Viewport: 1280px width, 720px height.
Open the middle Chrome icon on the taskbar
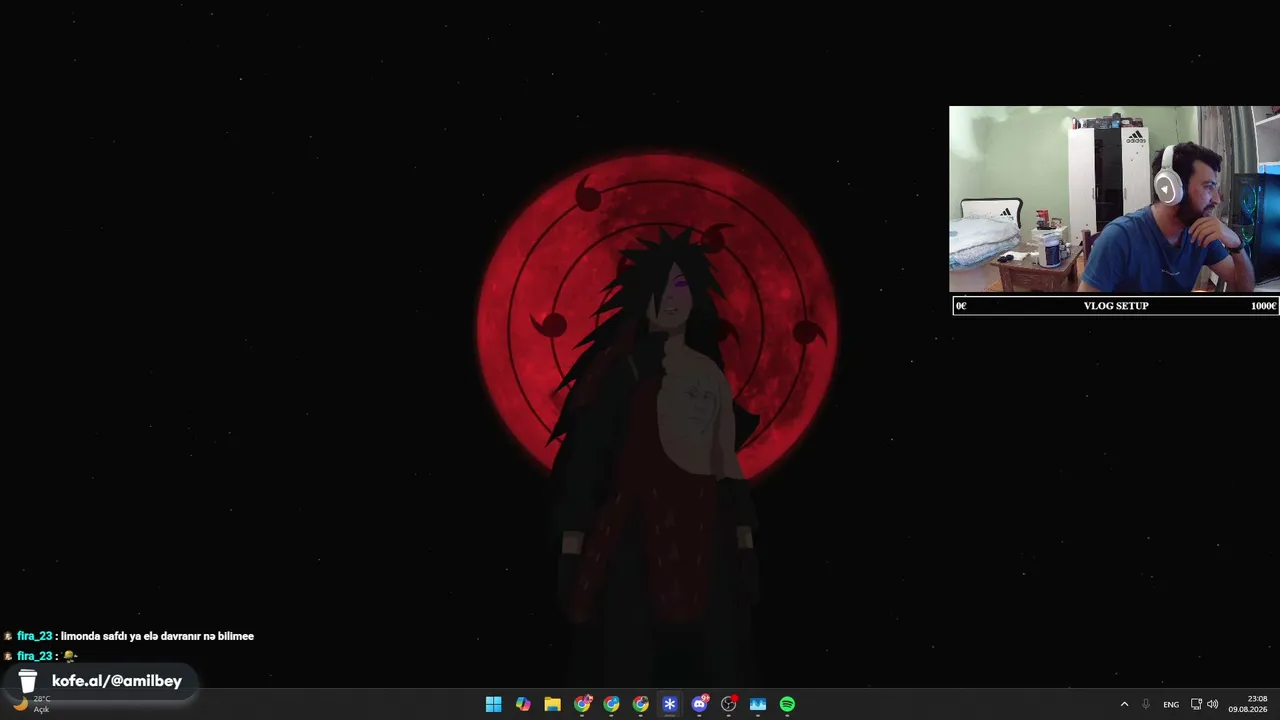coord(611,704)
